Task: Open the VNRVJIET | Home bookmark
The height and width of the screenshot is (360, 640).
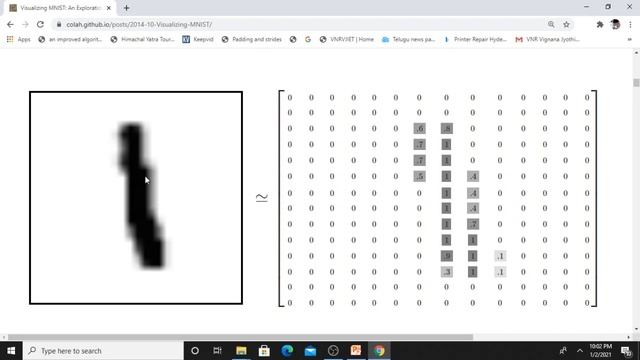Action: click(347, 39)
